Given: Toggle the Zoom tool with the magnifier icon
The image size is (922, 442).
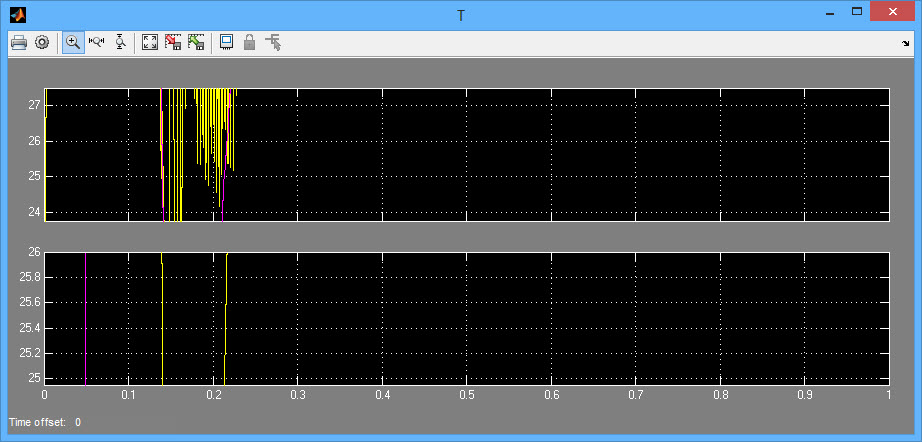Looking at the screenshot, I should tap(73, 42).
